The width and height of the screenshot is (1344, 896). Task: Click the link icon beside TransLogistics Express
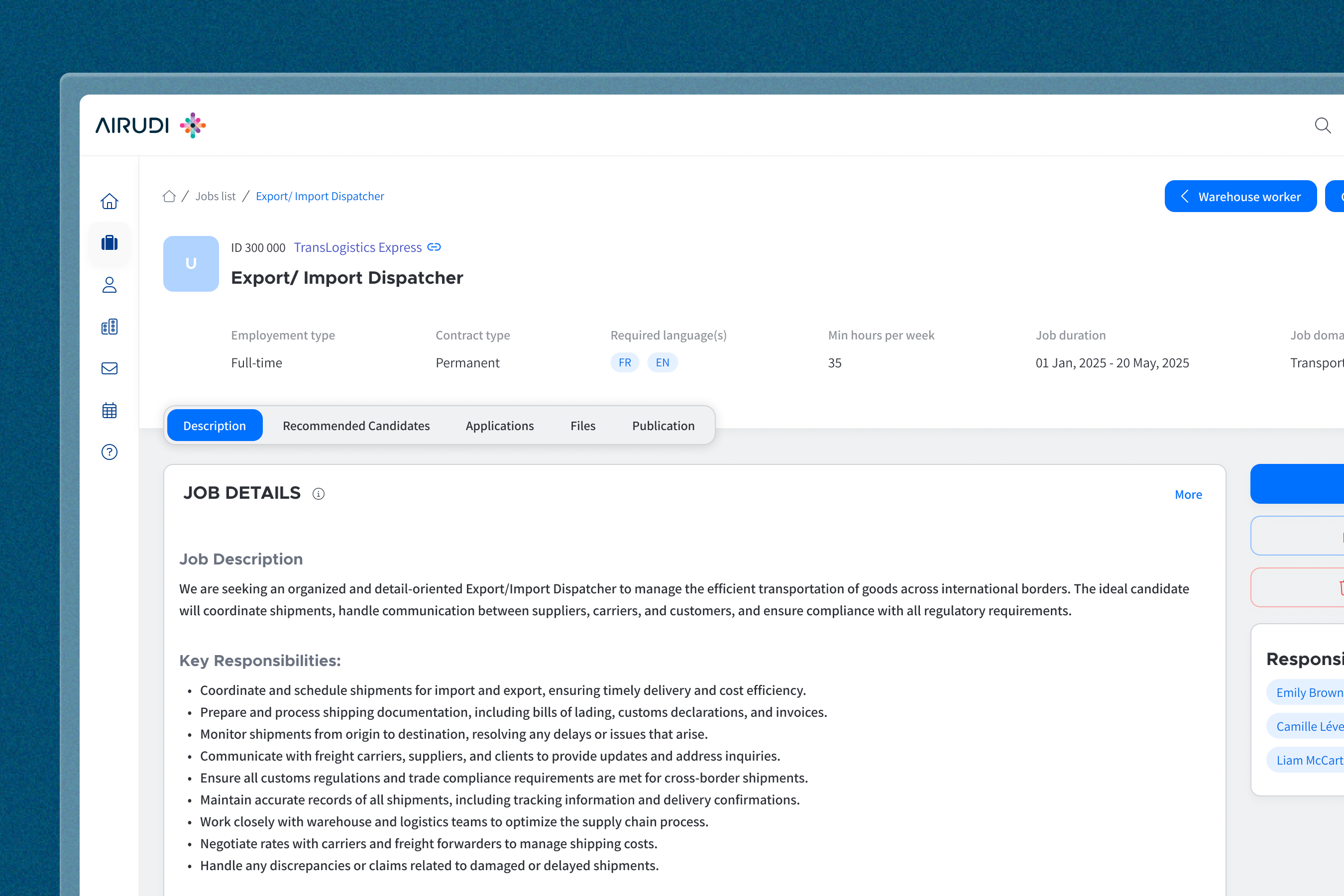(x=434, y=247)
